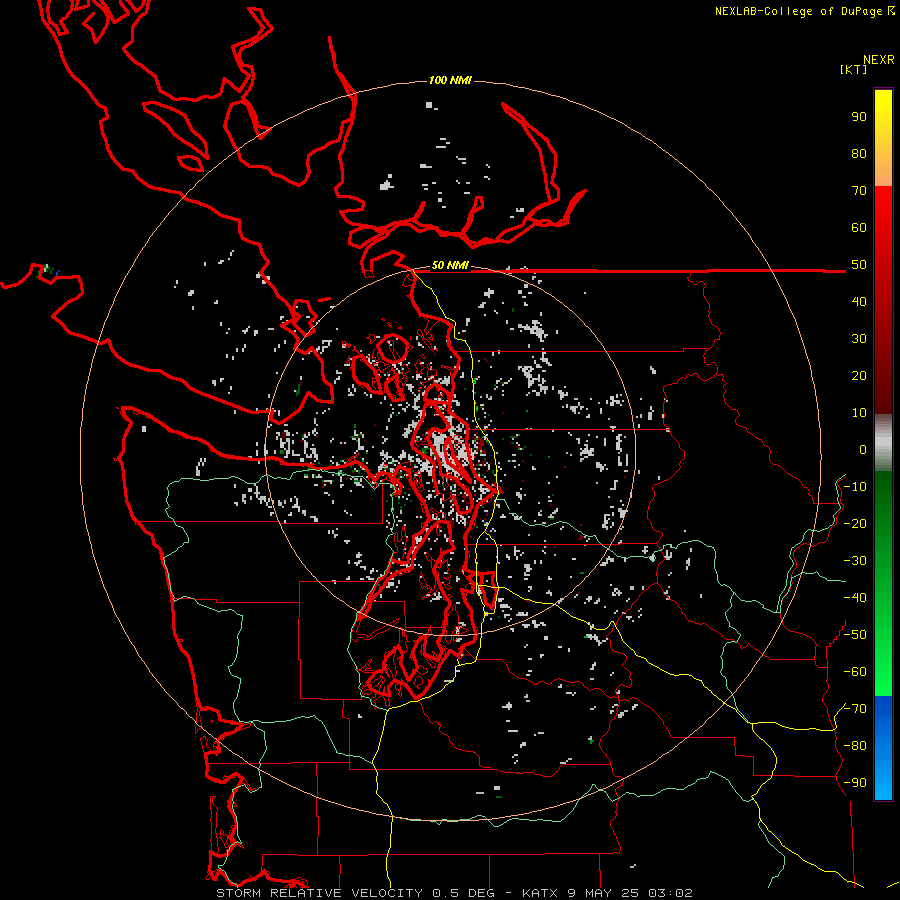Click the 60 value on the velocity scale

coord(859,228)
